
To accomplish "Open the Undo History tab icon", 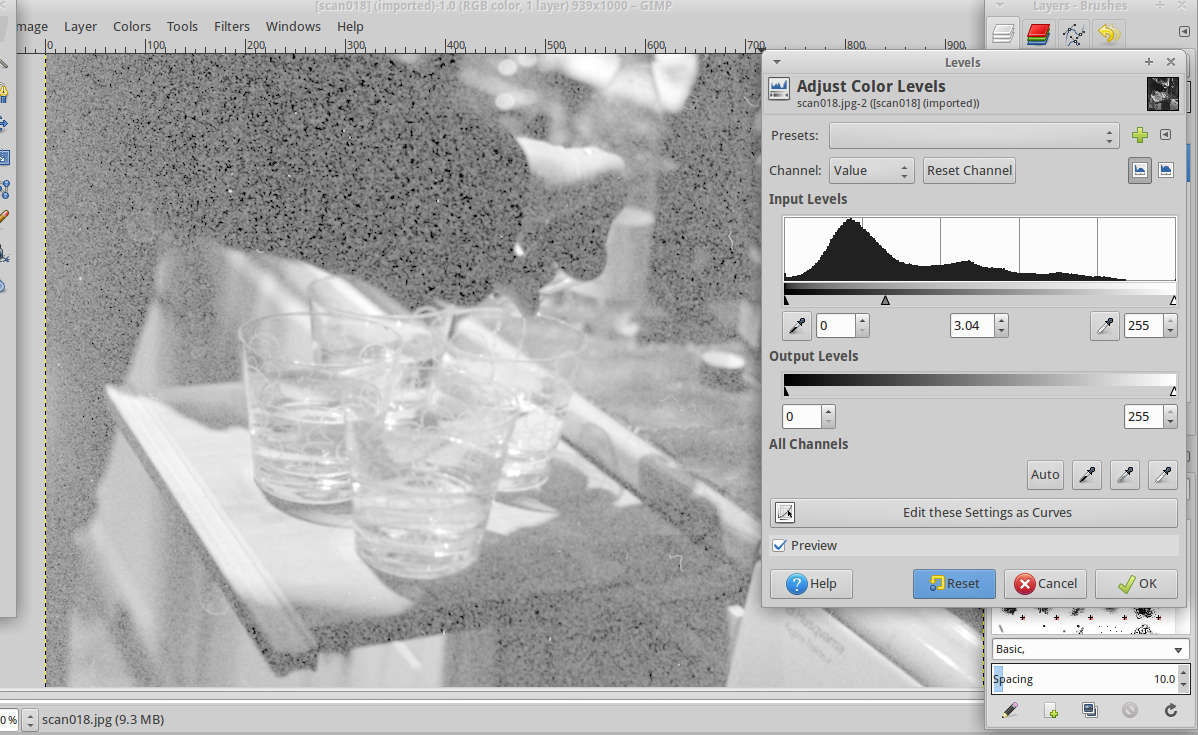I will click(x=1107, y=34).
